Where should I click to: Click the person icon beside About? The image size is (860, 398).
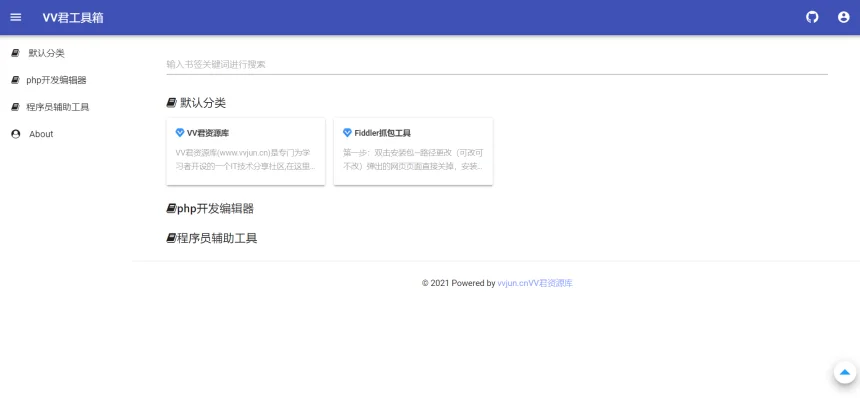point(15,134)
